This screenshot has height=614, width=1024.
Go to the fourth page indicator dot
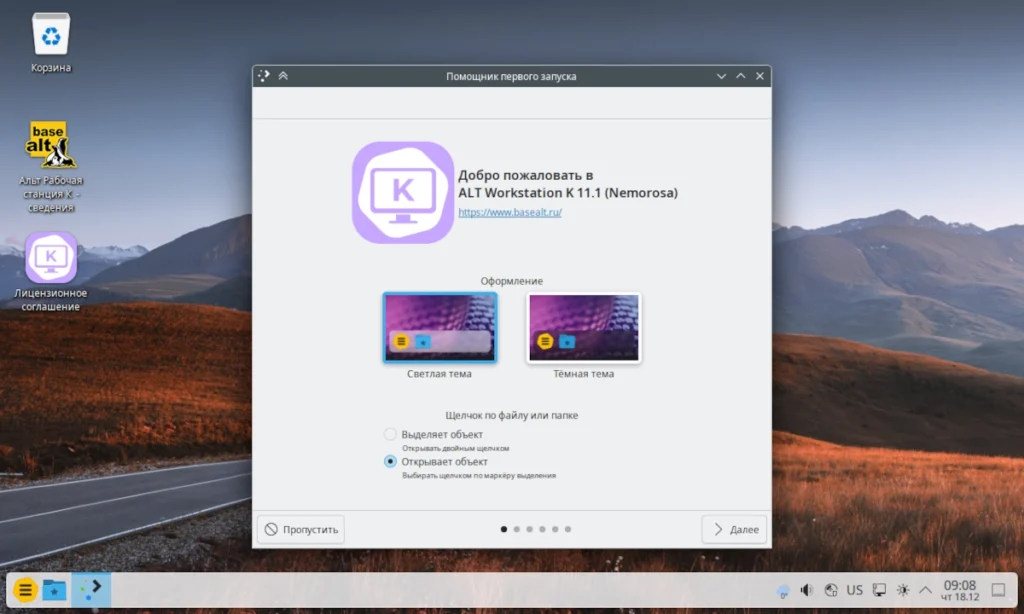coord(542,529)
